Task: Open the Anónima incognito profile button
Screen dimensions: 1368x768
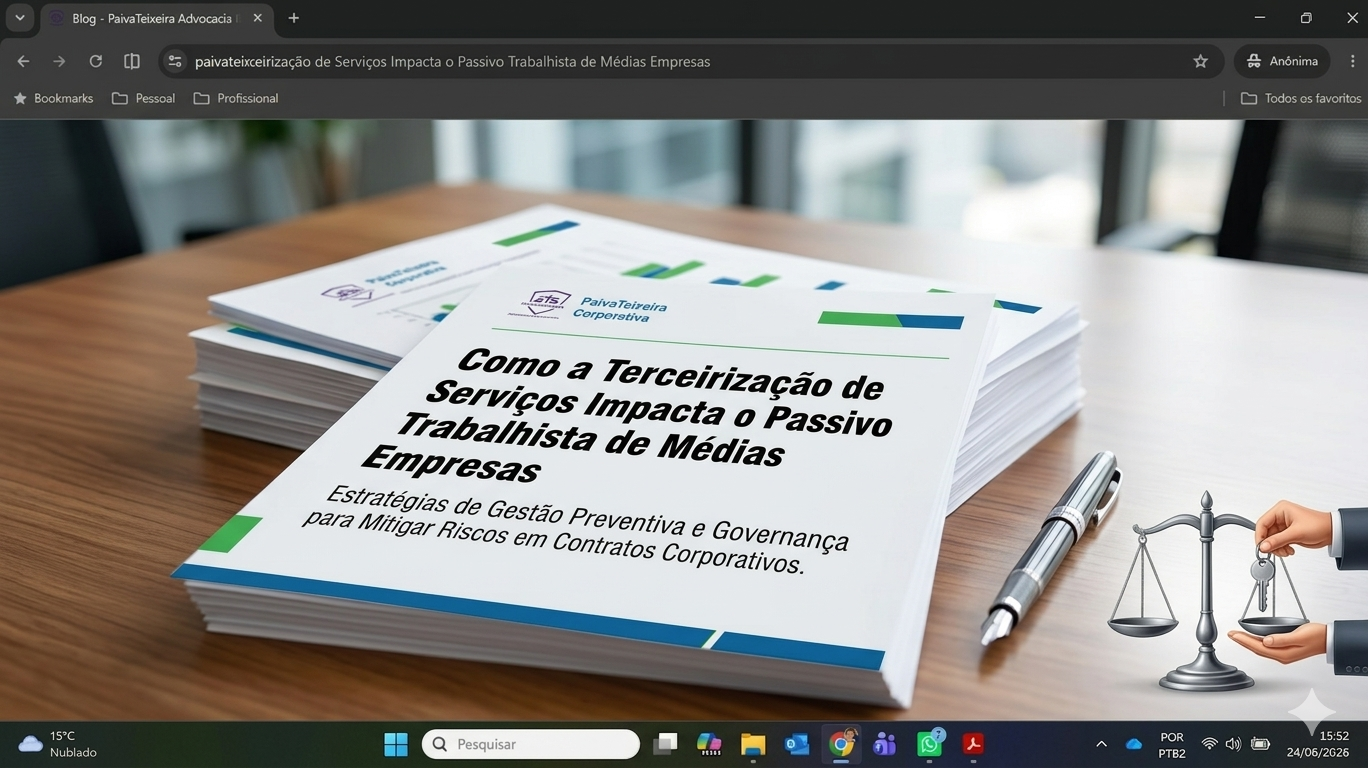Action: tap(1282, 61)
